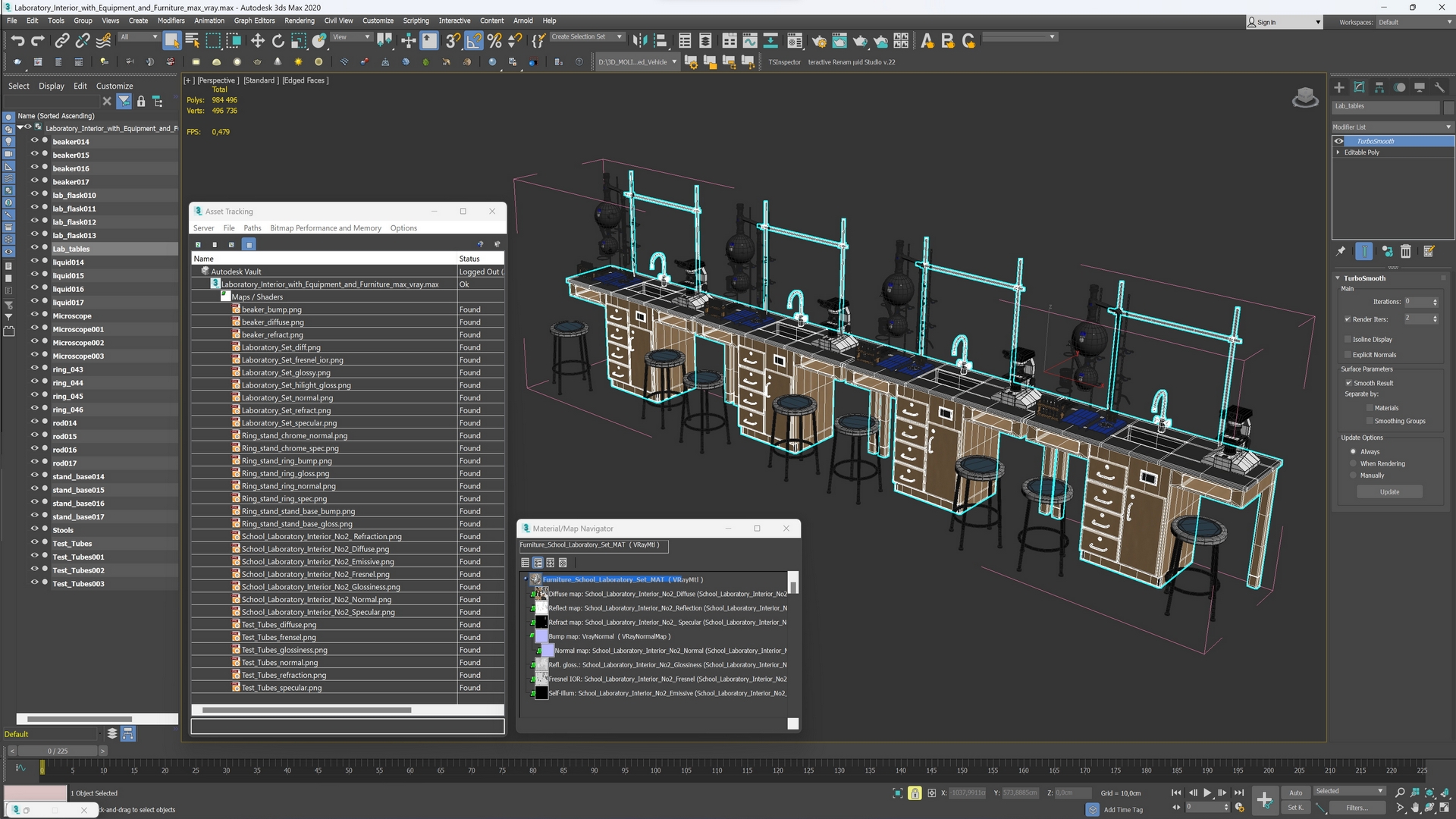Click the Iterations spinner arrows

click(x=1435, y=302)
